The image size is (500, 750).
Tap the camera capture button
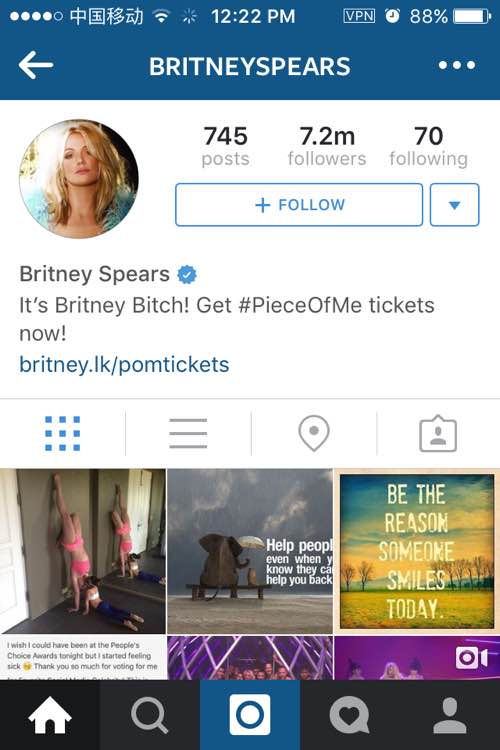click(250, 715)
